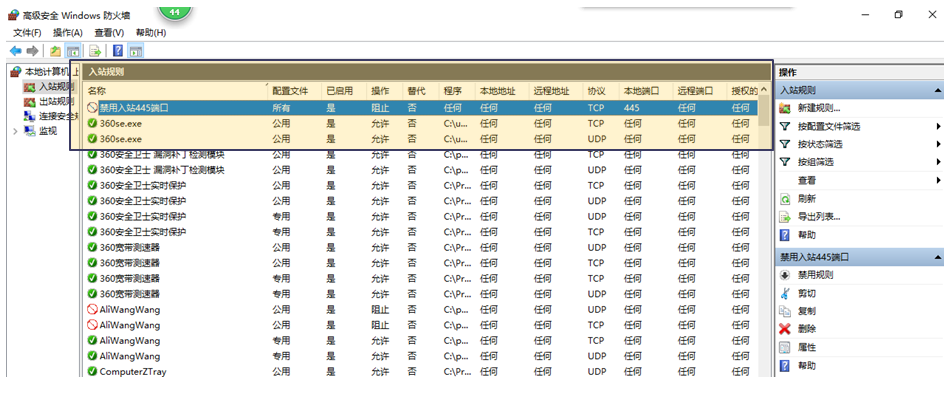This screenshot has height=397, width=944.
Task: Open the 操作(A) menu
Action: click(67, 33)
